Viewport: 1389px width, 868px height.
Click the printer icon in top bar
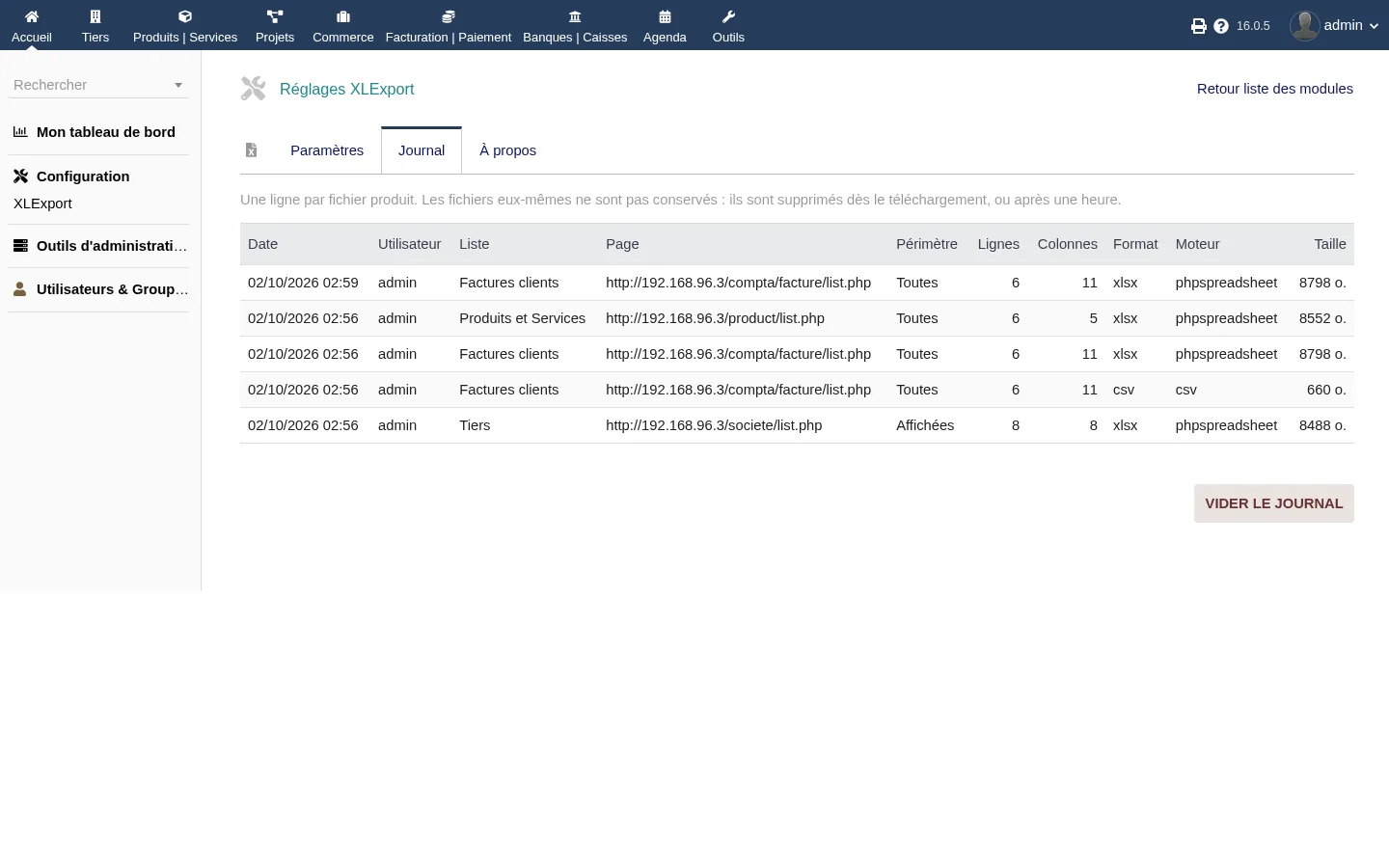pyautogui.click(x=1199, y=26)
